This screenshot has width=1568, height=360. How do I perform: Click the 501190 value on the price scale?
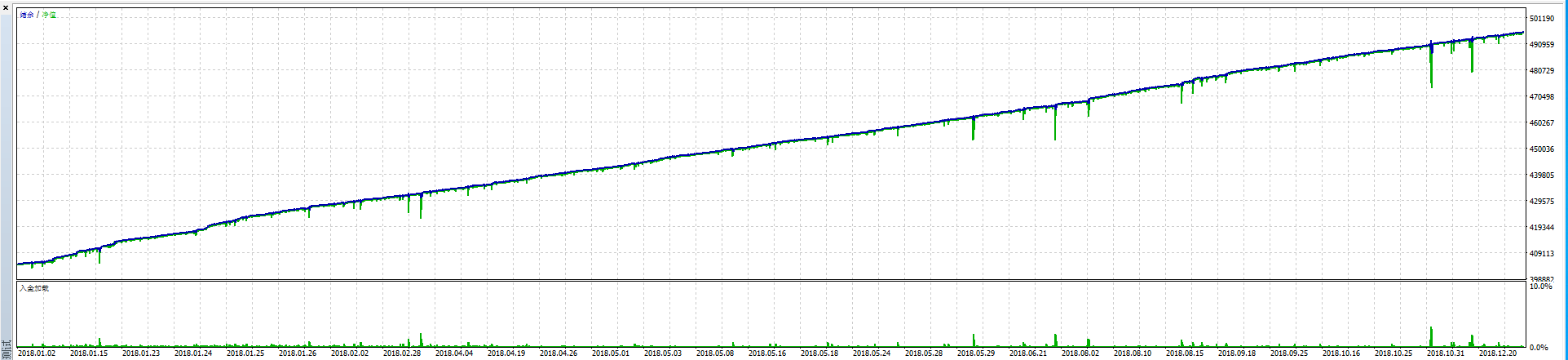point(1541,19)
